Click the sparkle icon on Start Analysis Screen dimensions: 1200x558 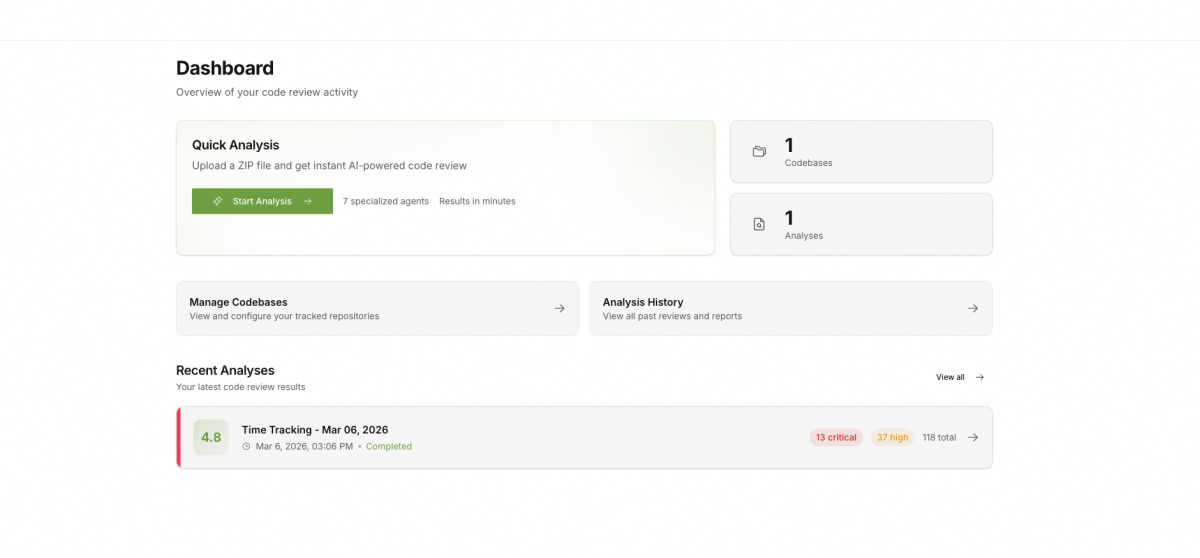(217, 201)
